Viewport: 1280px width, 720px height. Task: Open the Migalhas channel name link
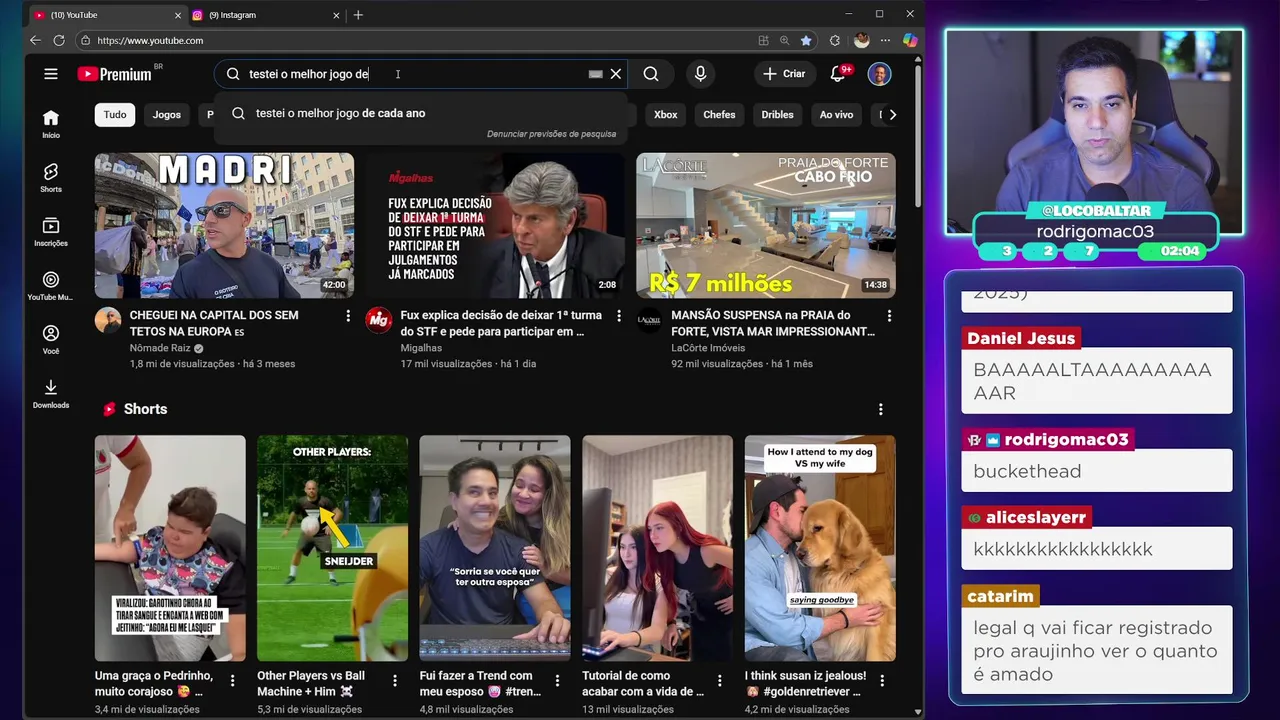(x=421, y=348)
